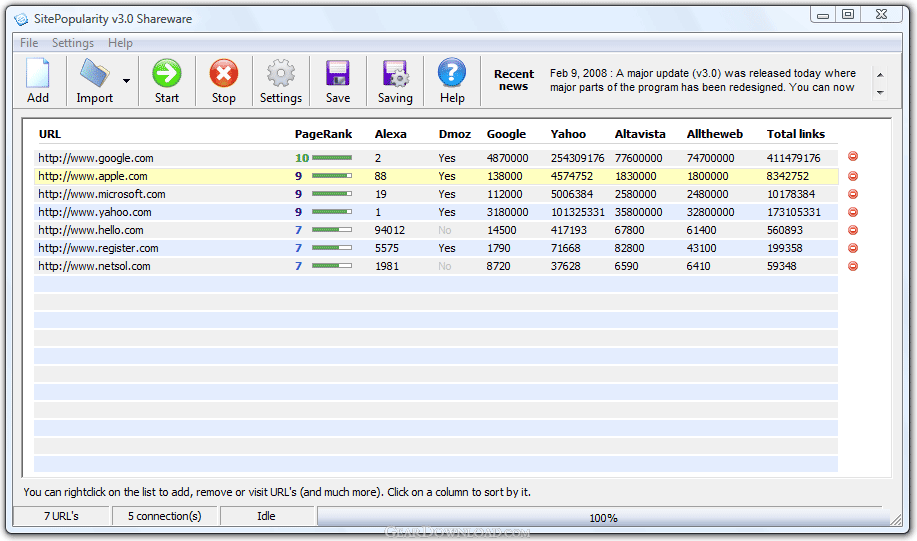This screenshot has height=541, width=917.
Task: Open the Saving options icon
Action: pyautogui.click(x=395, y=74)
